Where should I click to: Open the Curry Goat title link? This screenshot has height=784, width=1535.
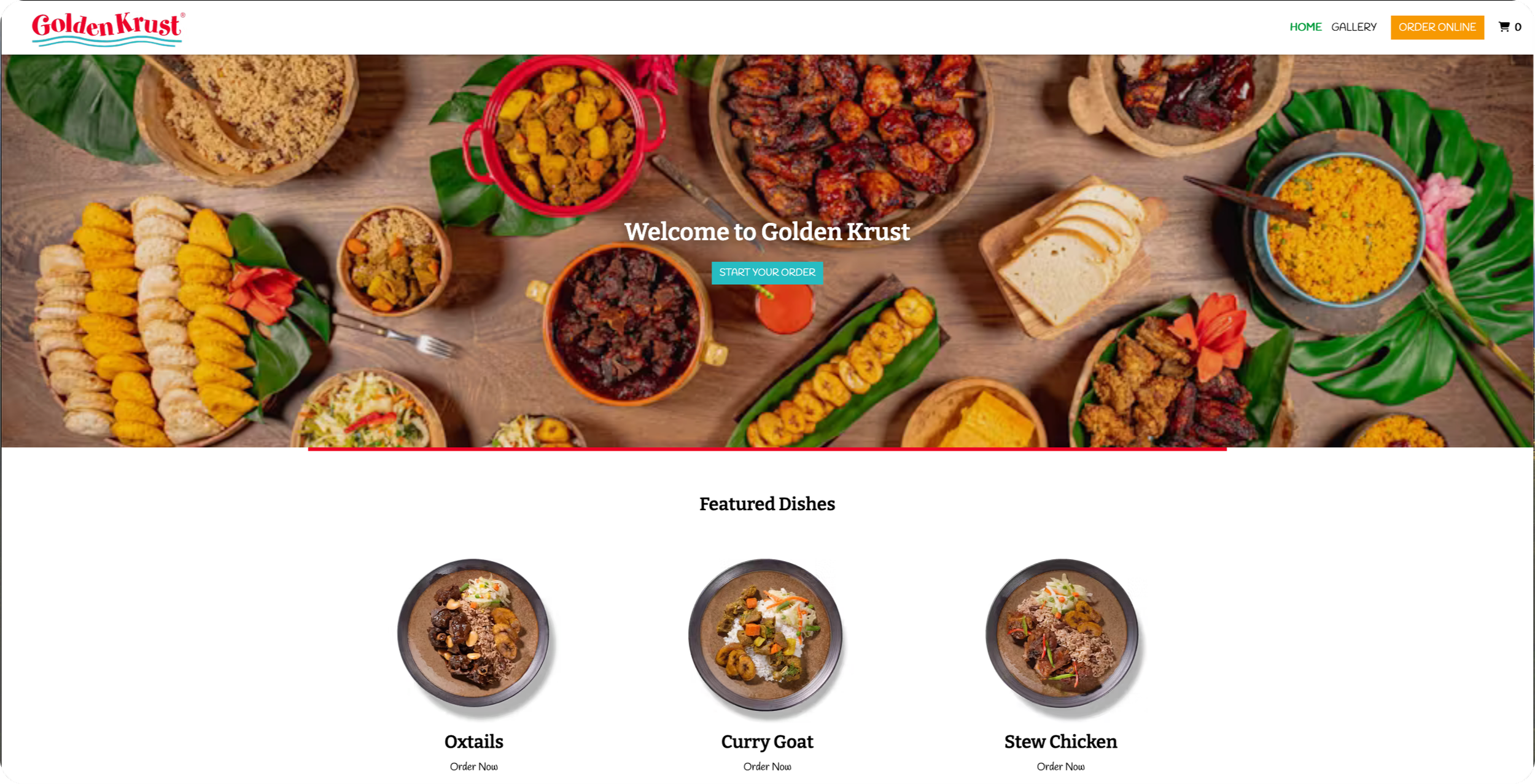[x=767, y=742]
